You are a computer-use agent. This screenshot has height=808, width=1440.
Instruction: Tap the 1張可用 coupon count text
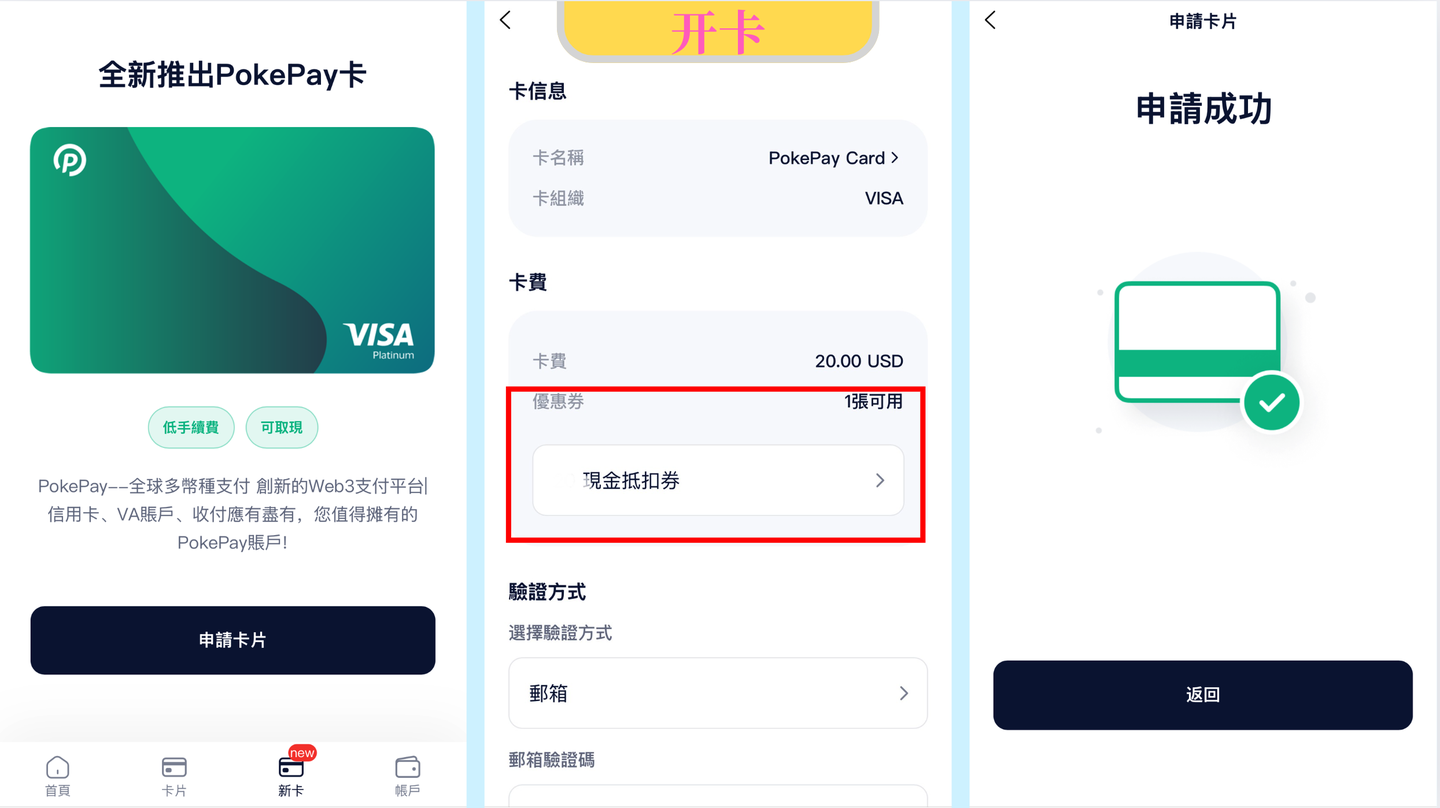click(873, 401)
